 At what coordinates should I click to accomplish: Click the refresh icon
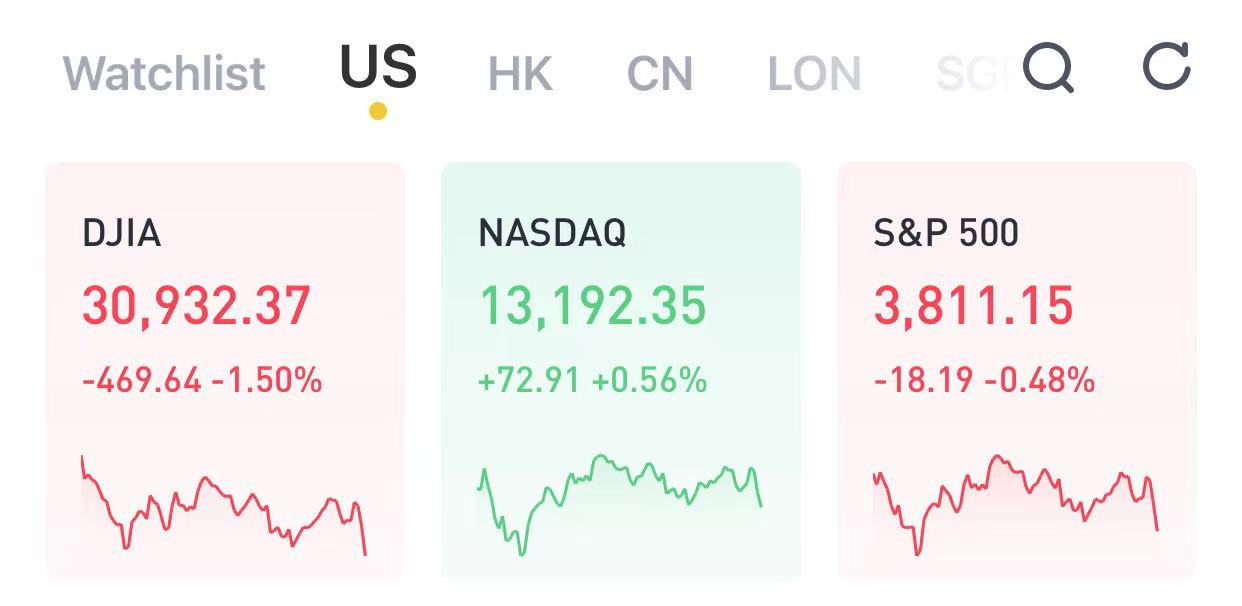point(1166,66)
